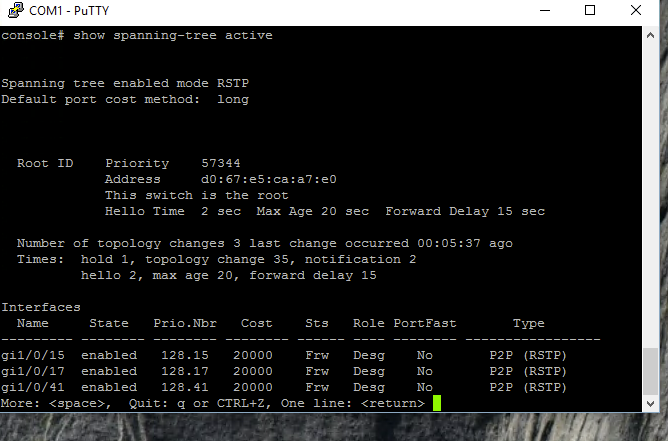Screen dimensions: 668x441
Task: Click the 'PortFast' column header
Action: coord(425,323)
